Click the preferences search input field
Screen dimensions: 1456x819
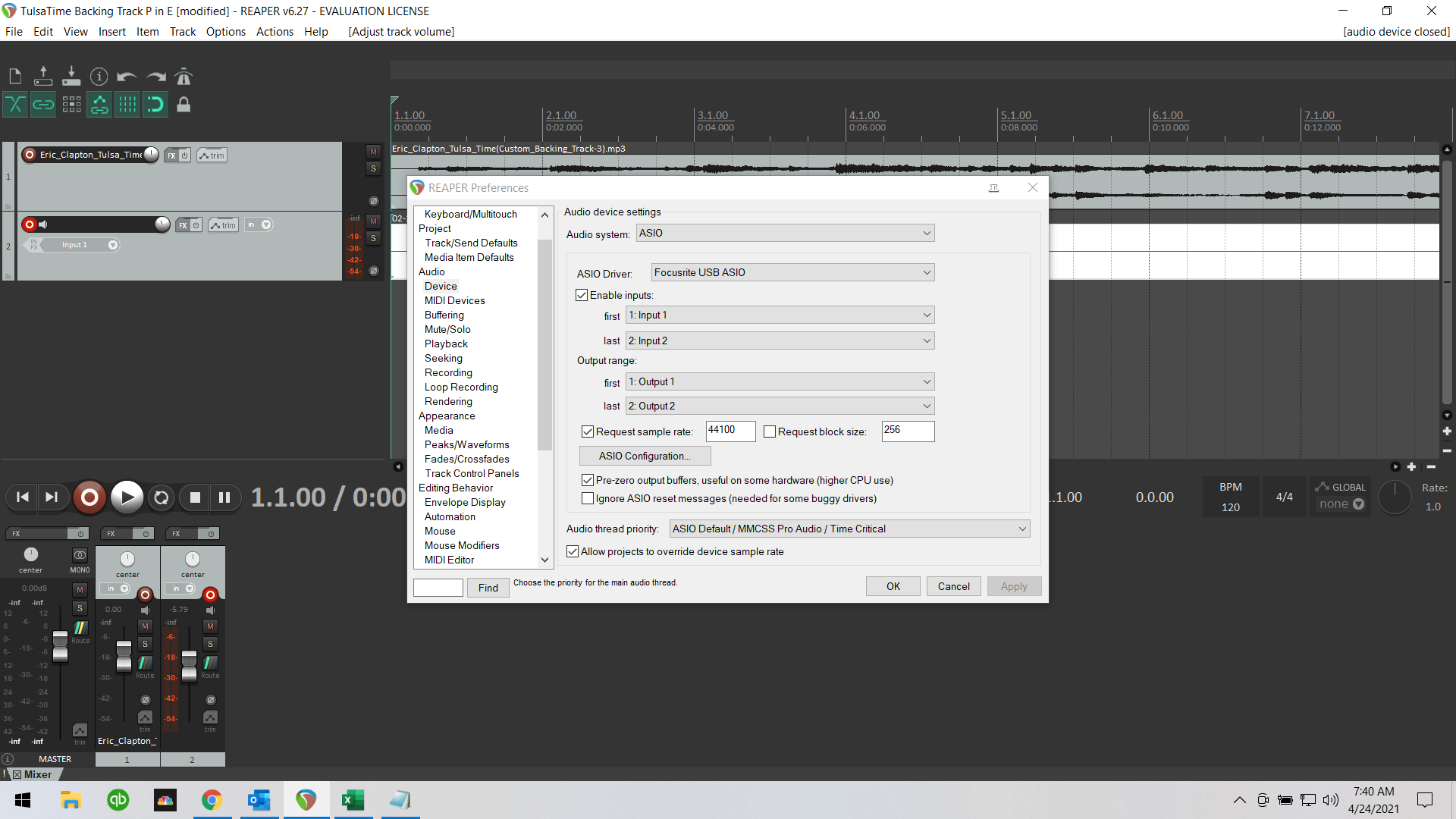(438, 588)
